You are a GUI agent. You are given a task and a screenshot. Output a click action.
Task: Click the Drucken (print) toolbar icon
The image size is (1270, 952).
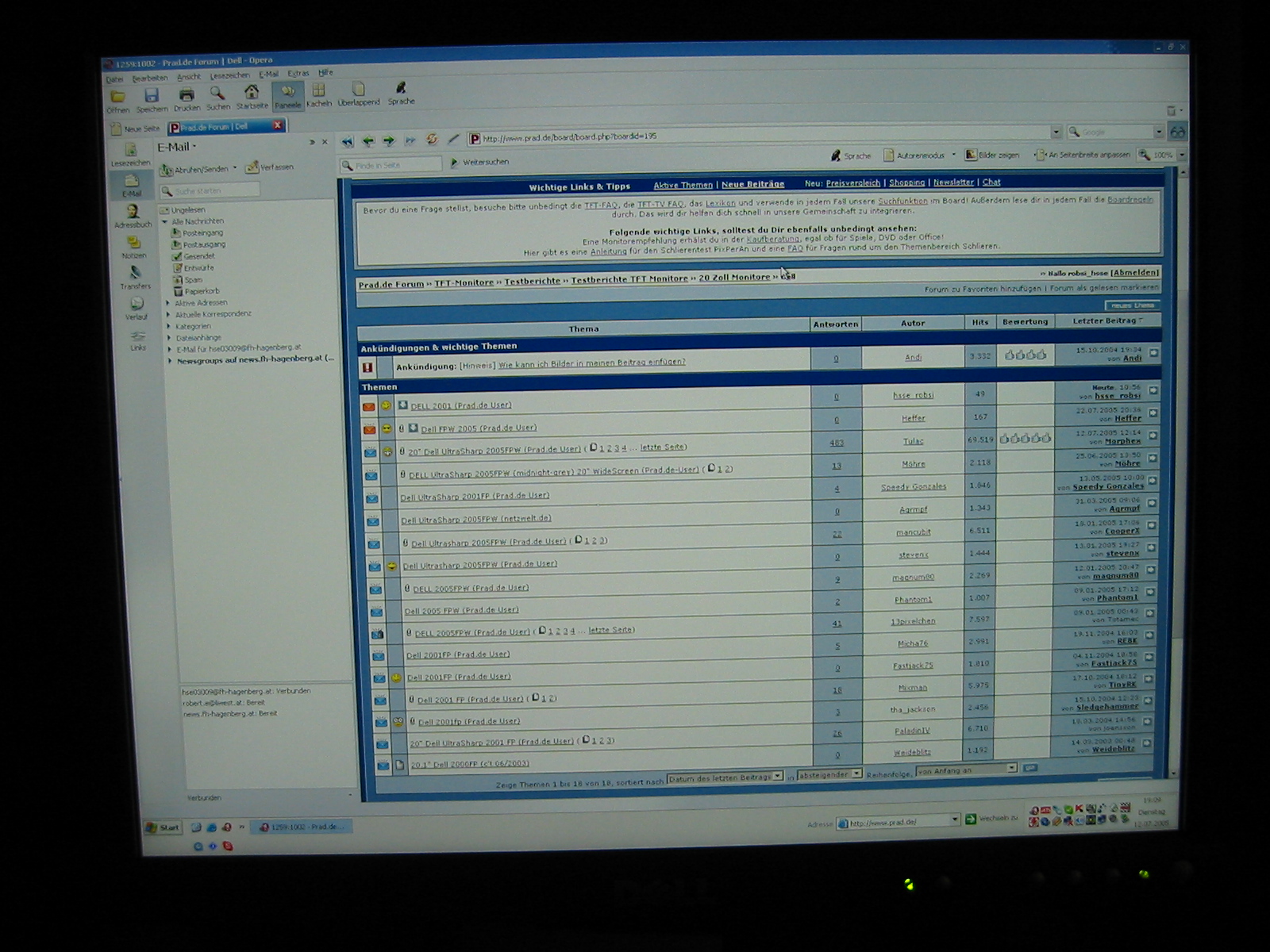coord(187,96)
